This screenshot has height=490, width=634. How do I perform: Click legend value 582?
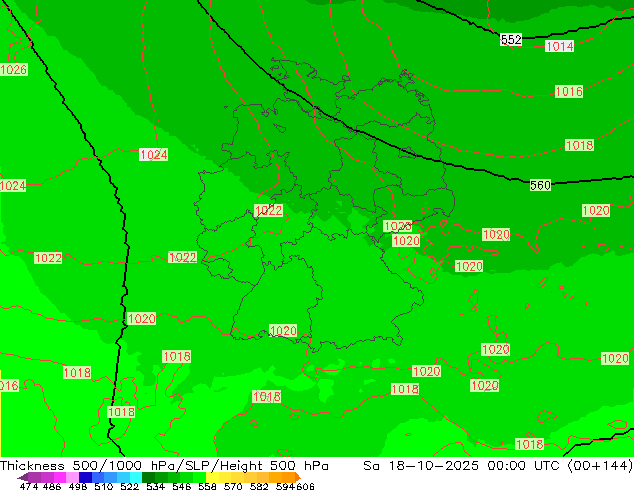point(259,486)
